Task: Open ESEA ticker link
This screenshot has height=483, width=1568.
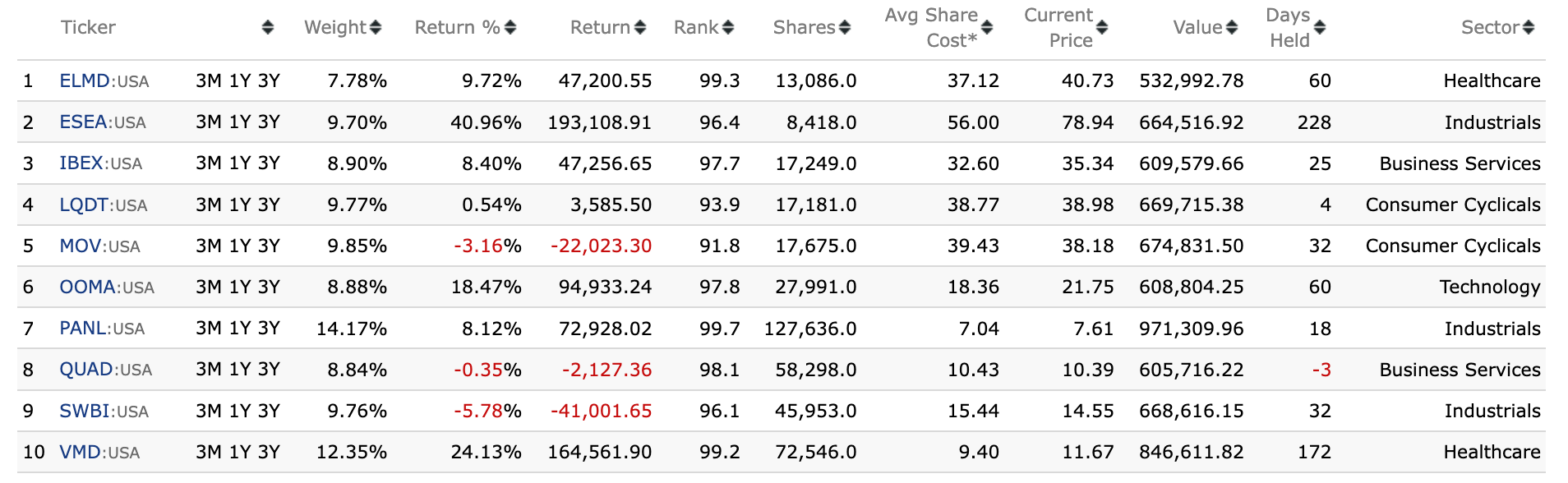Action: tap(84, 122)
